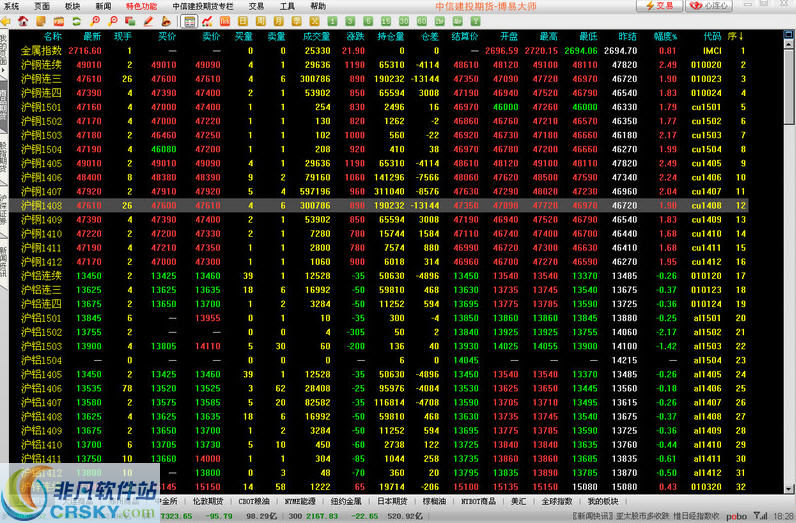This screenshot has height=523, width=796.
Task: Select the monthly 月 K-line icon
Action: coord(278,21)
